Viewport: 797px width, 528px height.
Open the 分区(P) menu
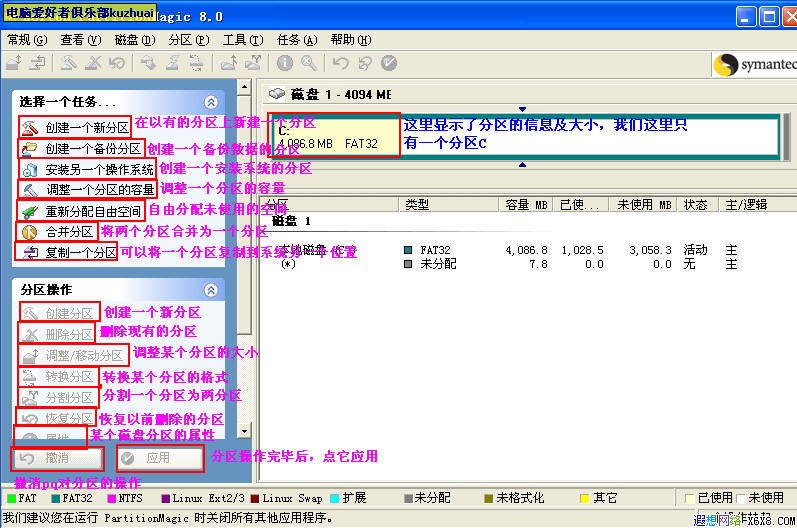(x=189, y=40)
